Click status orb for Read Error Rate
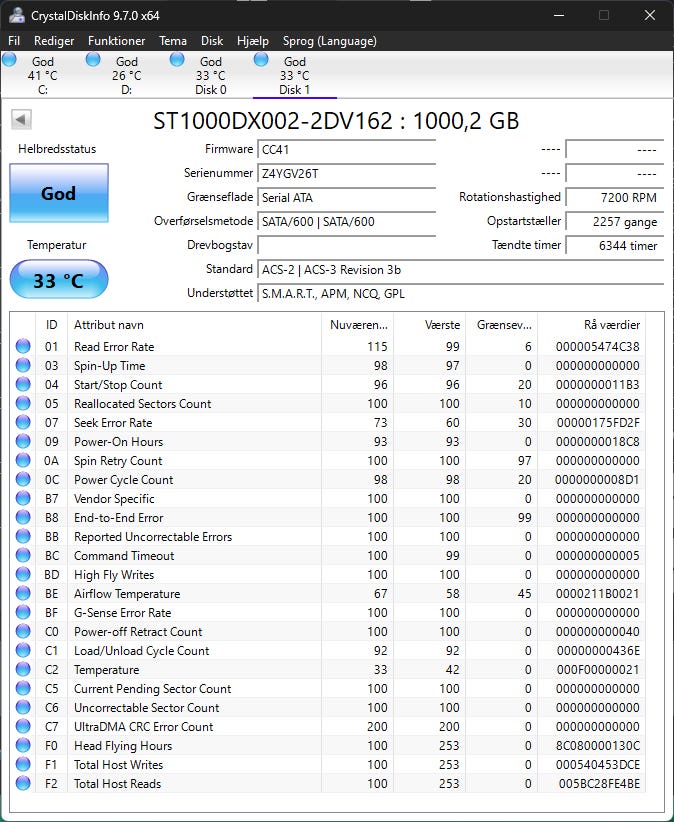The width and height of the screenshot is (674, 822). pos(23,347)
